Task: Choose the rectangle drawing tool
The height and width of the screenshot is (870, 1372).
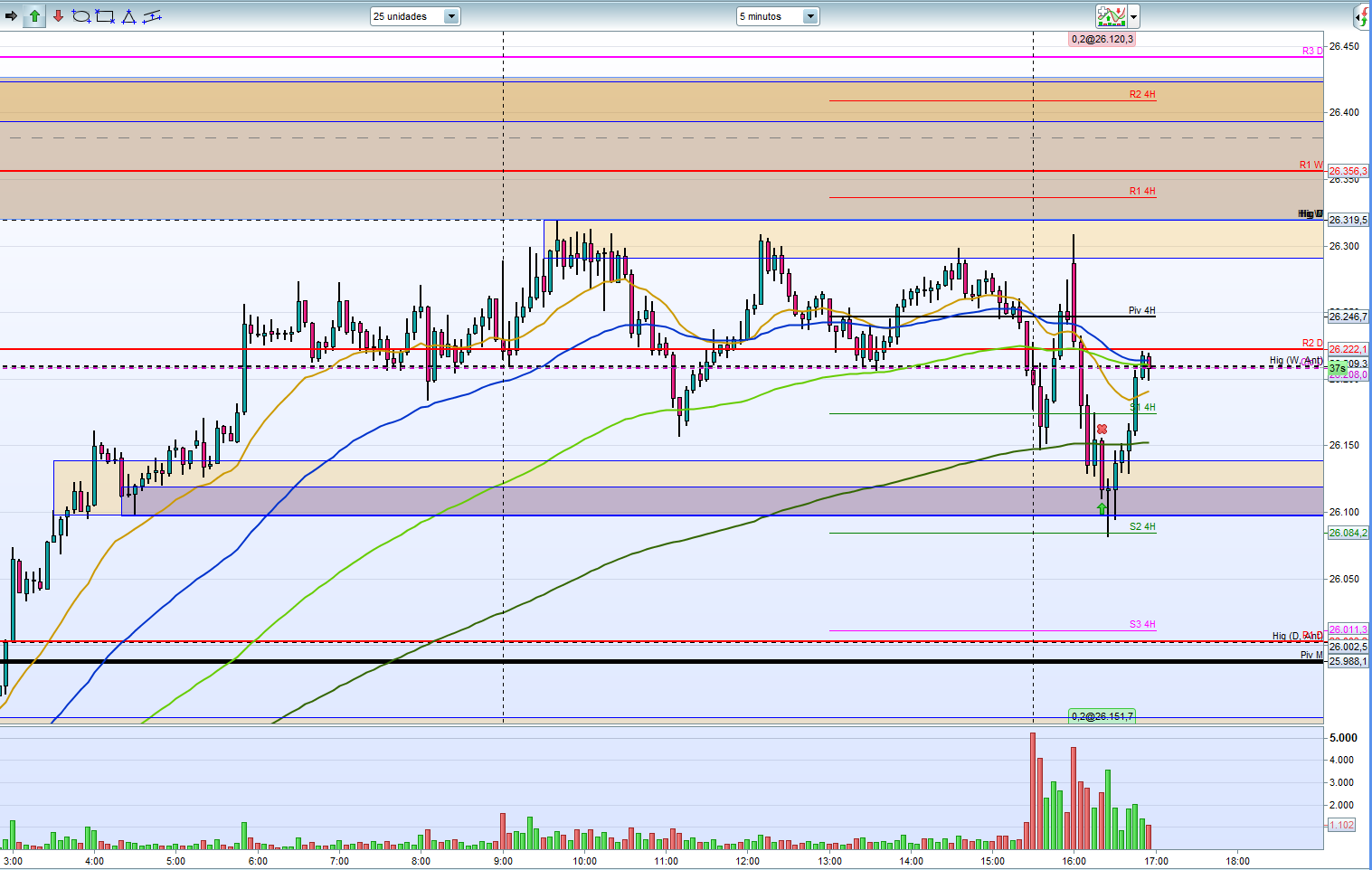Action: (x=105, y=16)
